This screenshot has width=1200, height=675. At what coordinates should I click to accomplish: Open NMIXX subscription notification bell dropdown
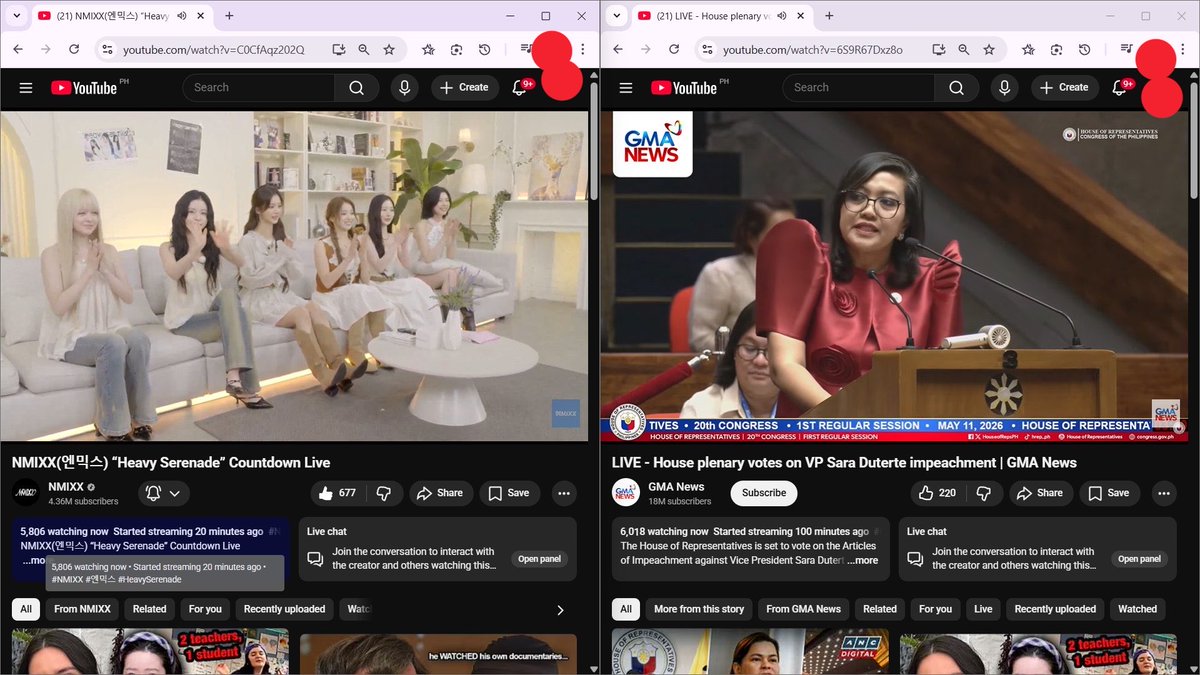163,493
